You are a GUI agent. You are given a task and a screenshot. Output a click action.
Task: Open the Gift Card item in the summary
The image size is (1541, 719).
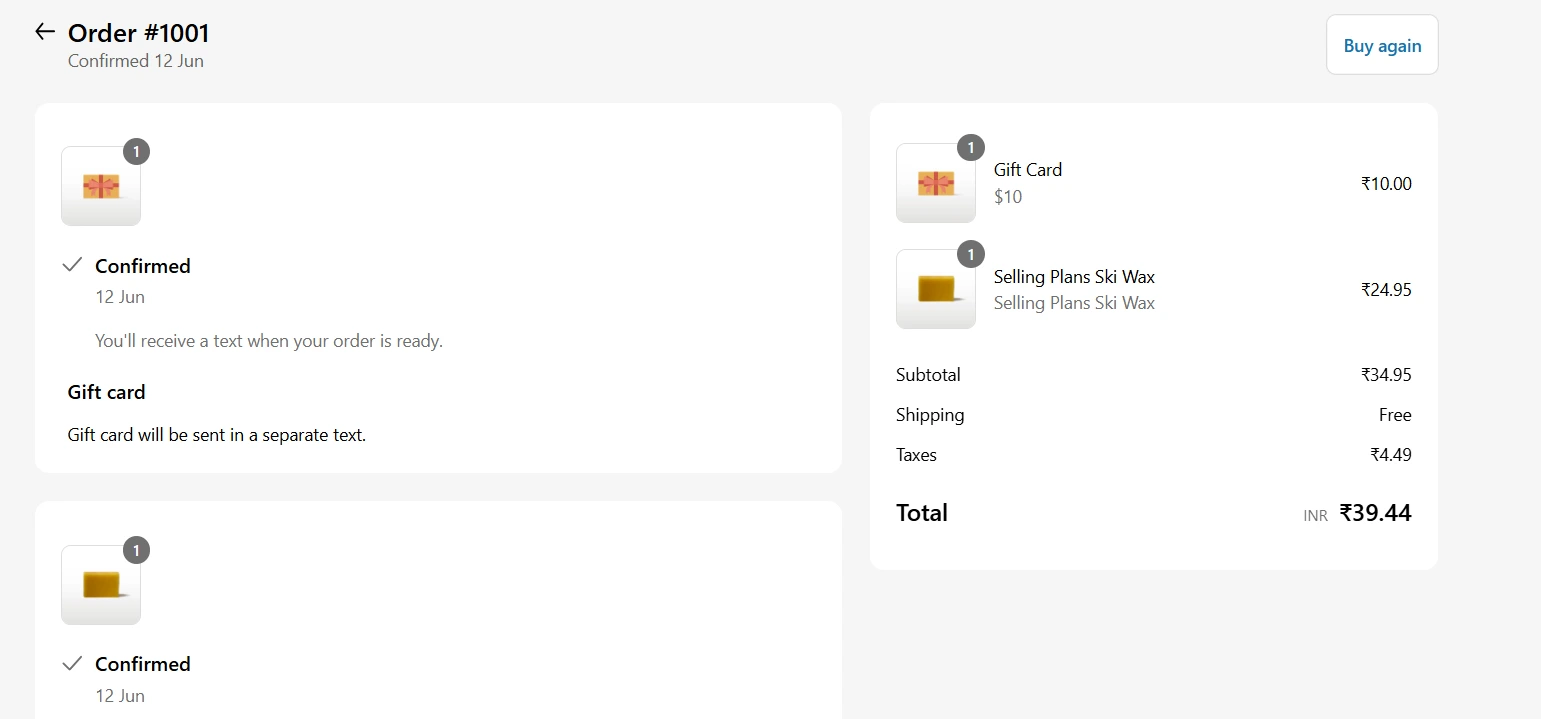[1027, 169]
